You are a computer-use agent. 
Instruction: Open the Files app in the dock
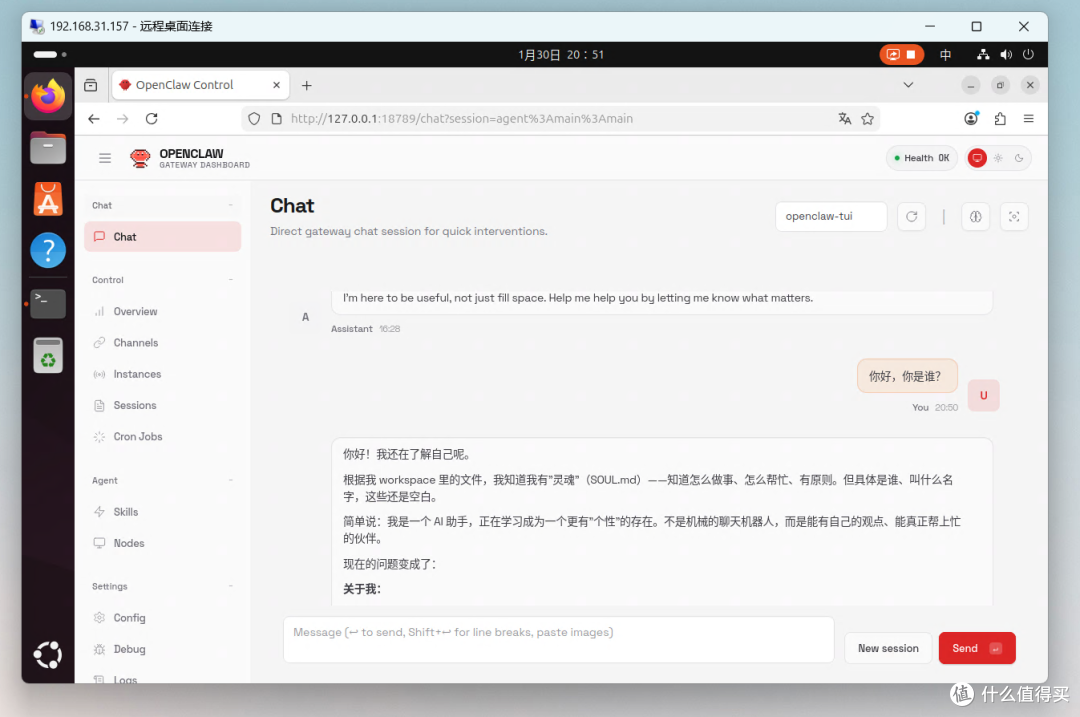pos(48,147)
